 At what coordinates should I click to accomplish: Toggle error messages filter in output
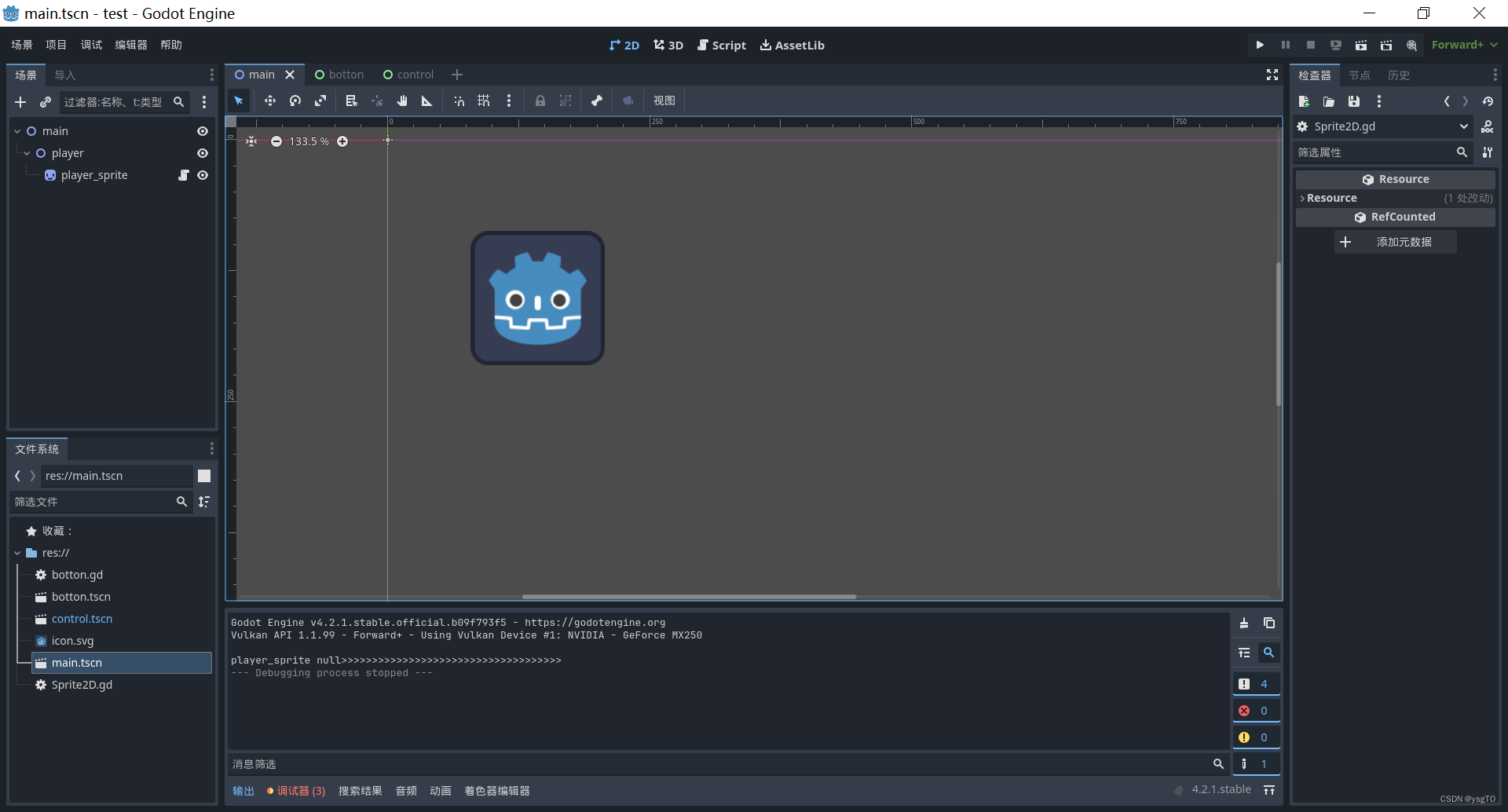tap(1256, 711)
